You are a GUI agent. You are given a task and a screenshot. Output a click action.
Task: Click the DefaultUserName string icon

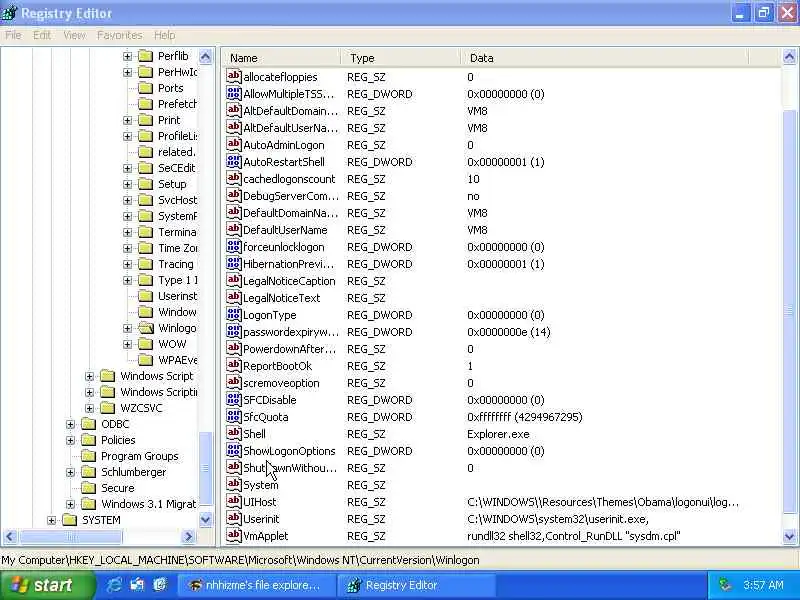(x=234, y=230)
